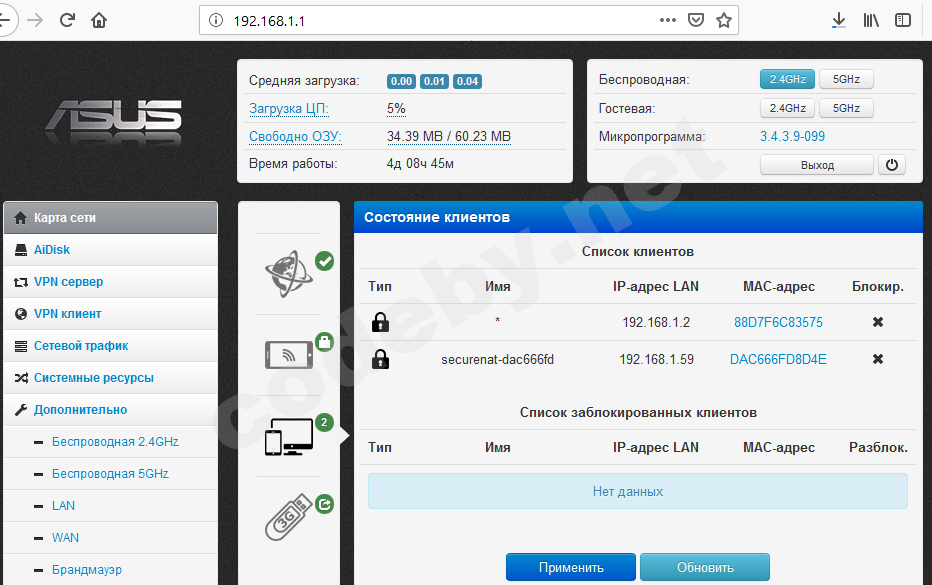
Task: Click the 0.01 load average badge
Action: coord(434,81)
